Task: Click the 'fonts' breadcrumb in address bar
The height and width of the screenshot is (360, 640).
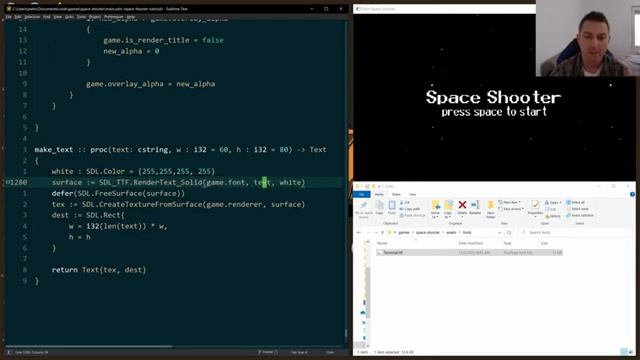Action: point(467,232)
